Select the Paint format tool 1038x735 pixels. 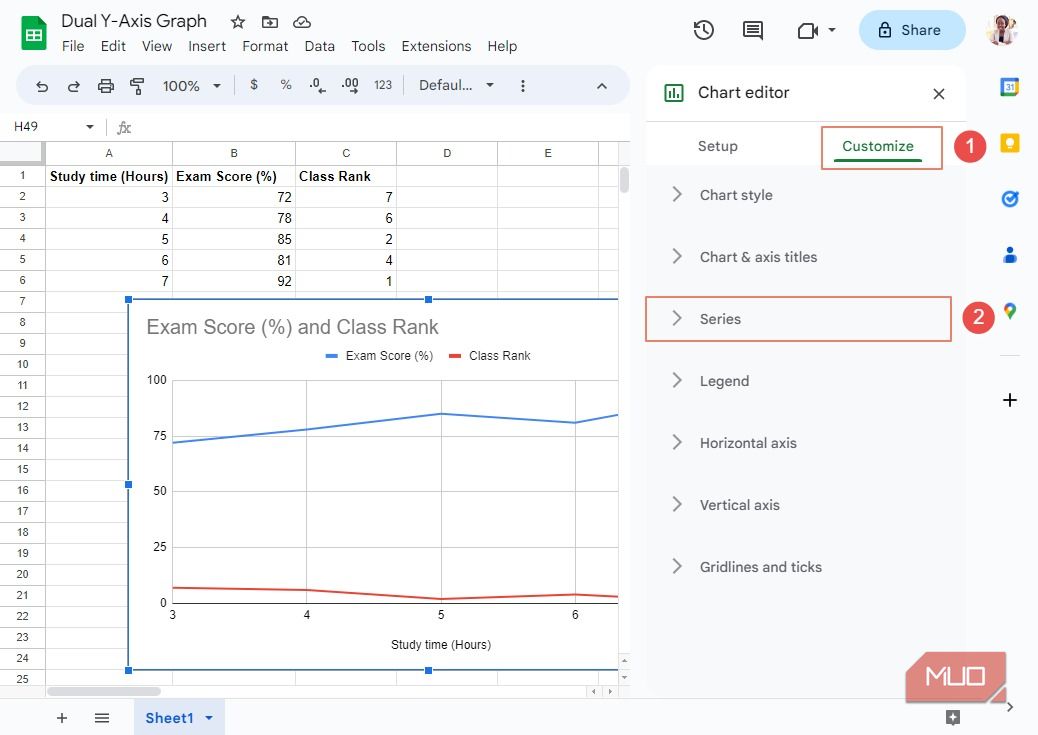137,86
